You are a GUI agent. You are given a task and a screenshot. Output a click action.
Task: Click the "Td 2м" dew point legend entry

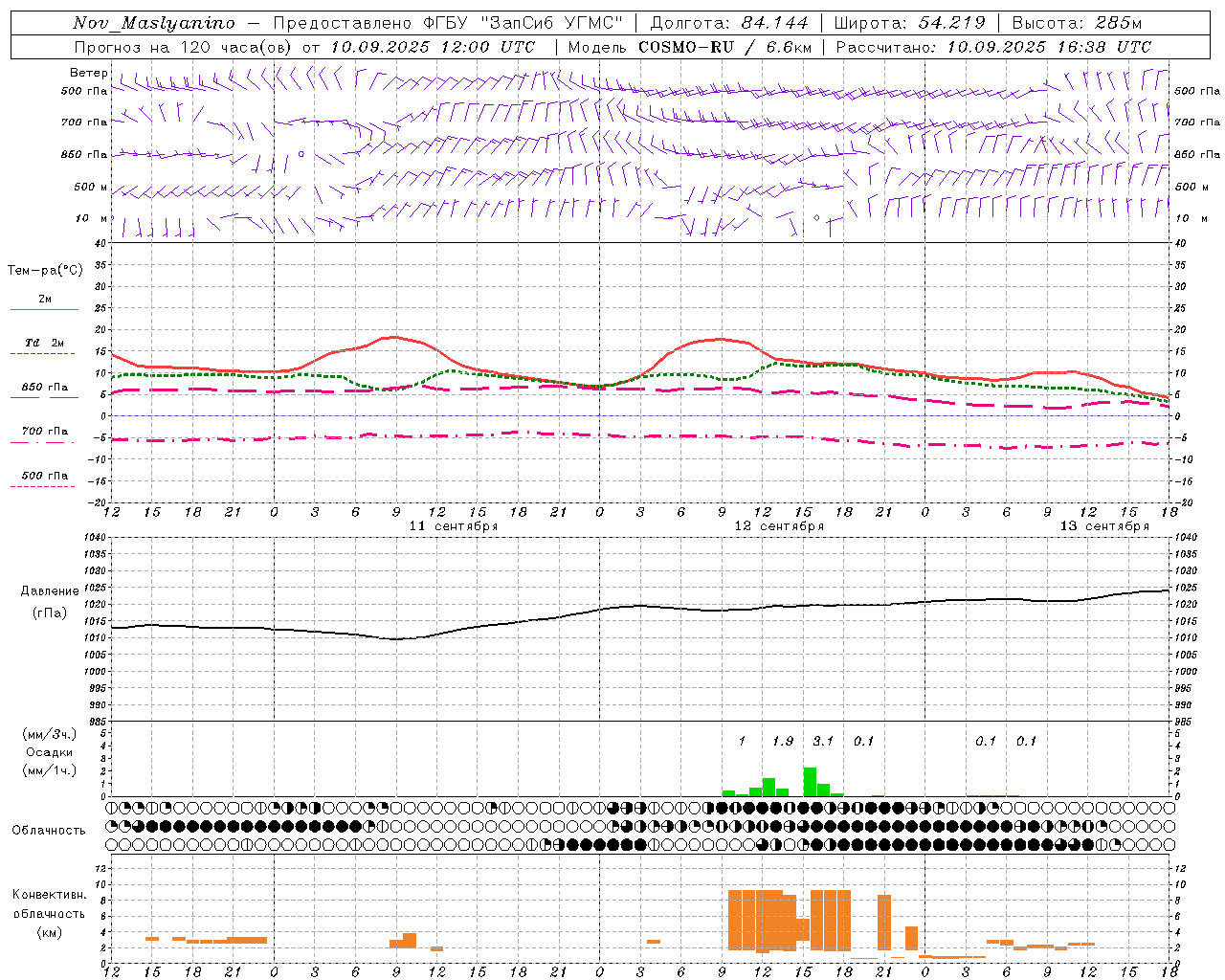click(x=45, y=342)
